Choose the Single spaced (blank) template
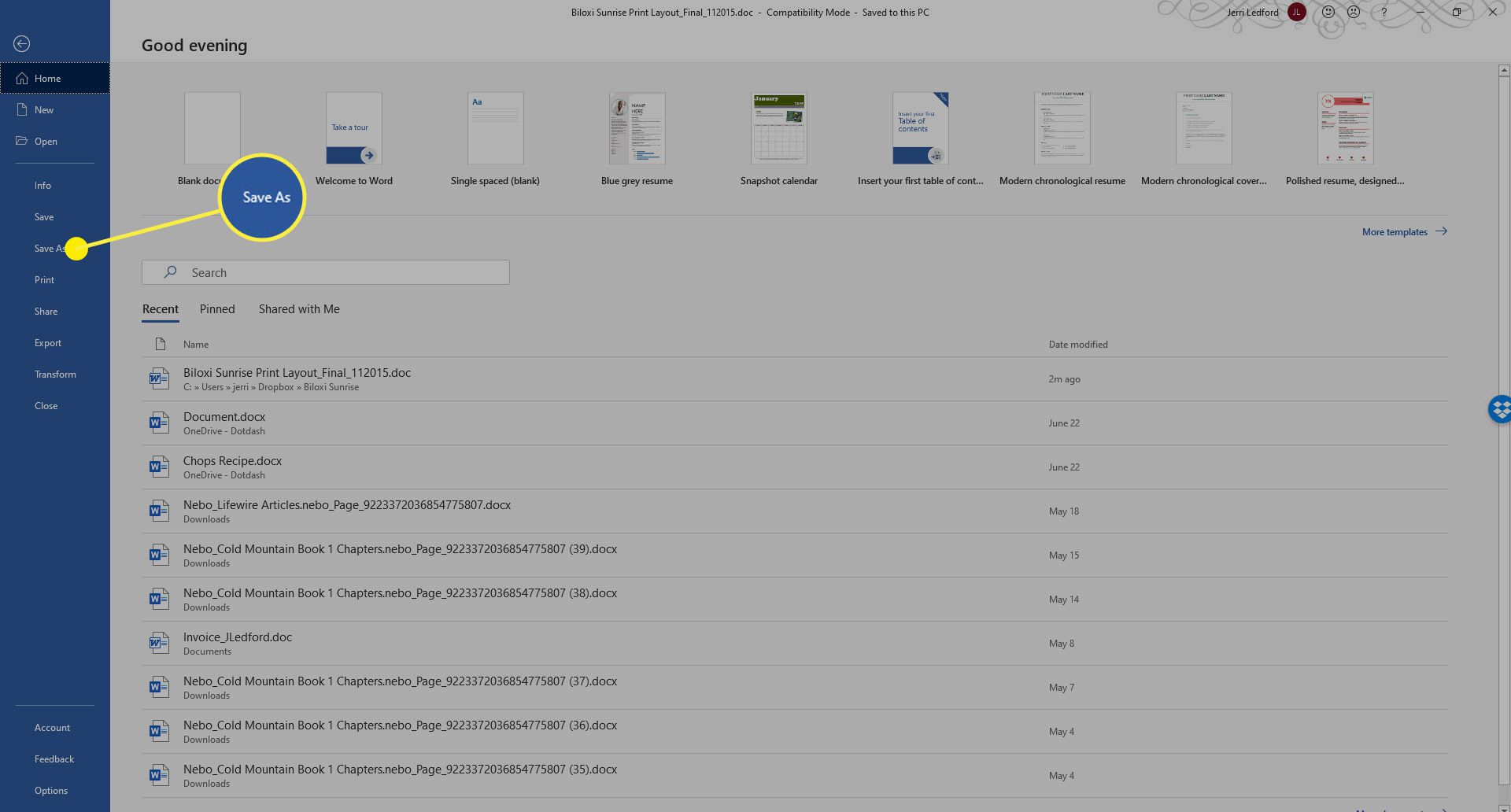Screen dimensions: 1511x812 495,138
